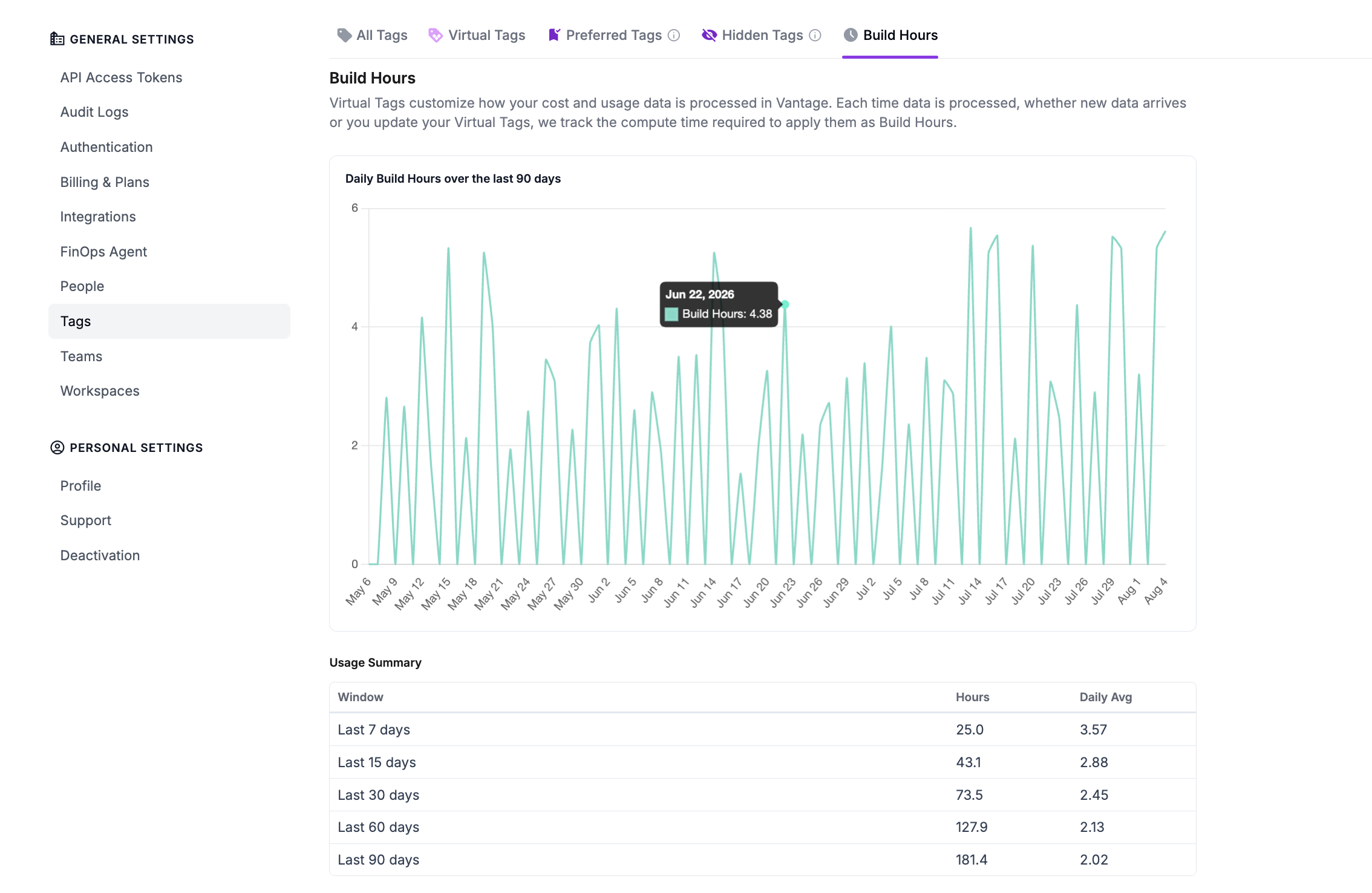Click the Usage Summary heading
The width and height of the screenshot is (1372, 893).
(x=376, y=662)
